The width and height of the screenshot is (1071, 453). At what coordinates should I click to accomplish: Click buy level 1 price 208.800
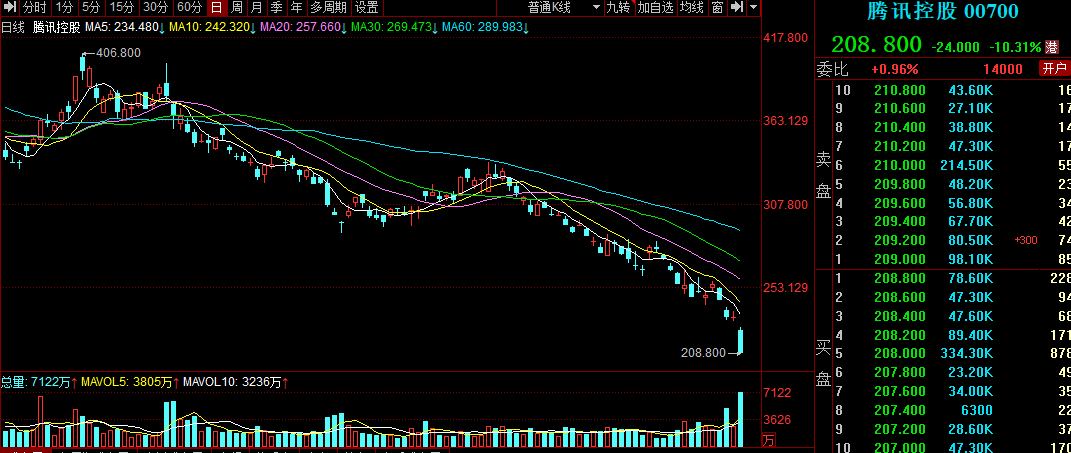pyautogui.click(x=900, y=278)
